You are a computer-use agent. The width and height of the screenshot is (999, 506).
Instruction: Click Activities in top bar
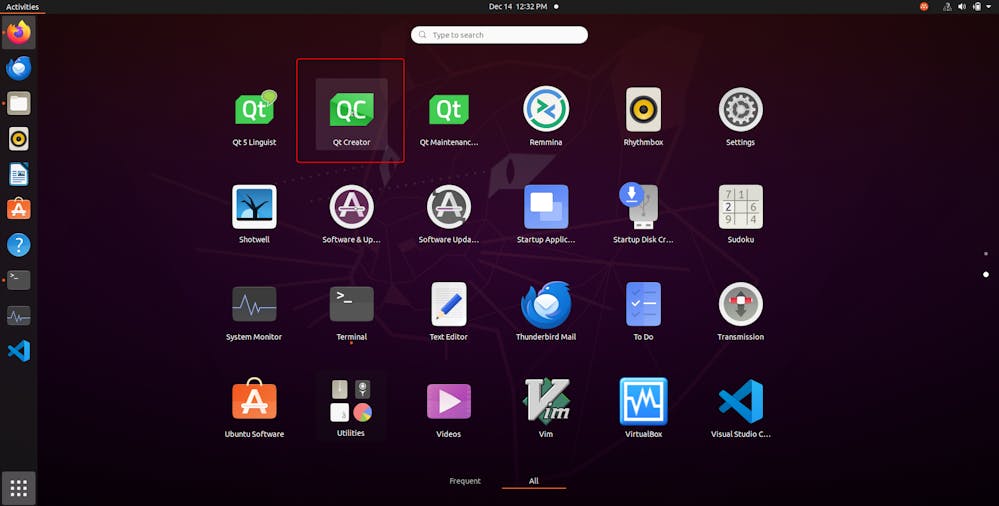click(x=22, y=6)
